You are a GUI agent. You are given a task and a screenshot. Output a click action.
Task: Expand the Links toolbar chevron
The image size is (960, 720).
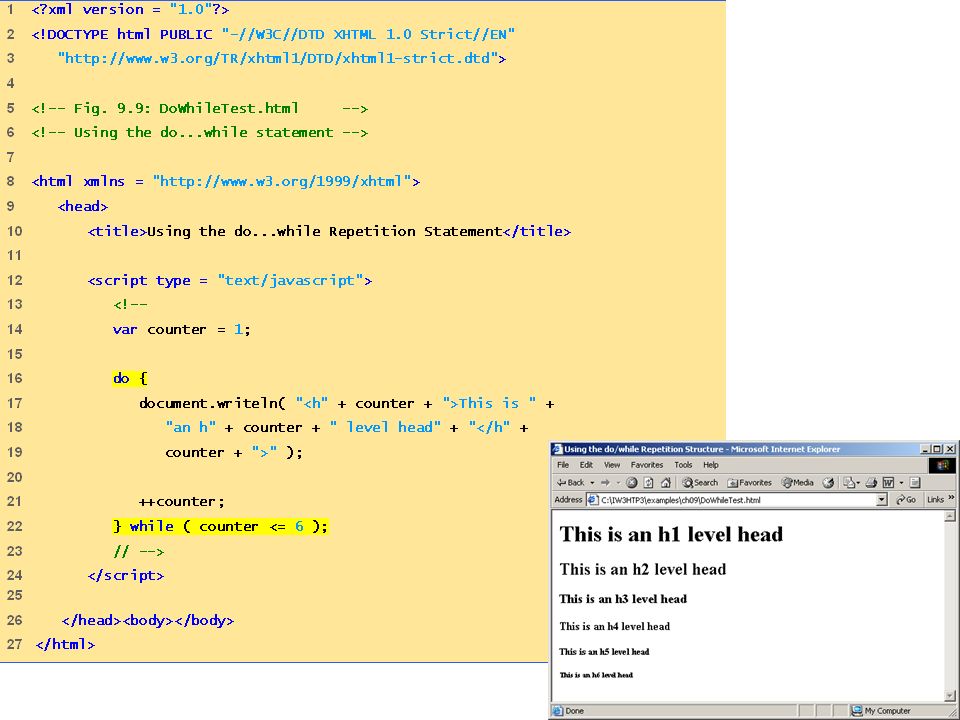[x=952, y=498]
